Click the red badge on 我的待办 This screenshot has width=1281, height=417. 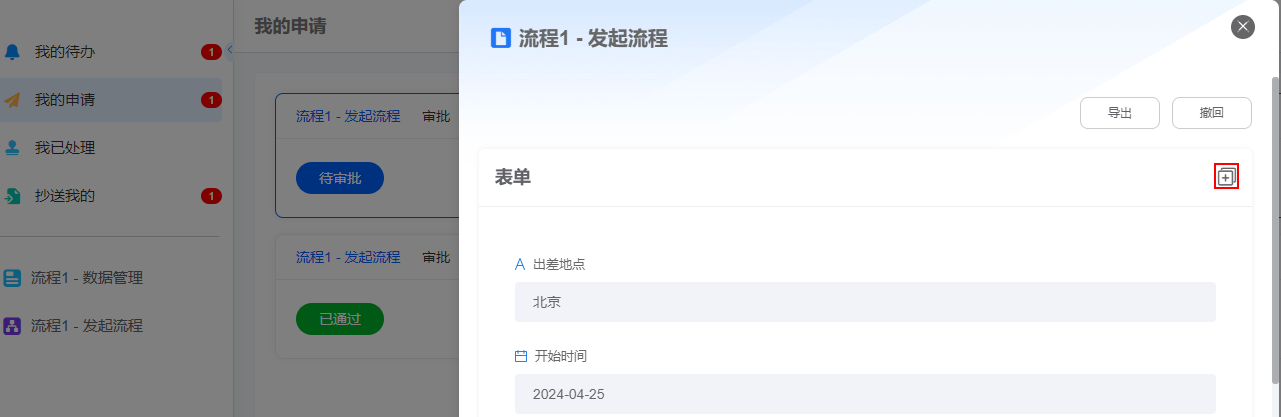tap(211, 52)
